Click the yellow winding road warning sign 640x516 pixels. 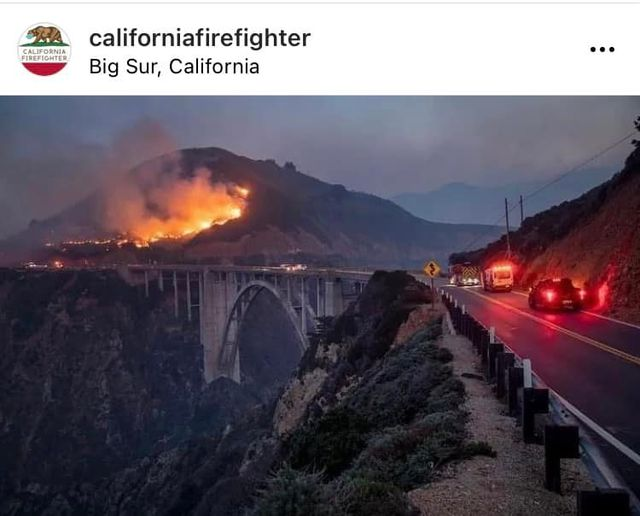pos(432,269)
